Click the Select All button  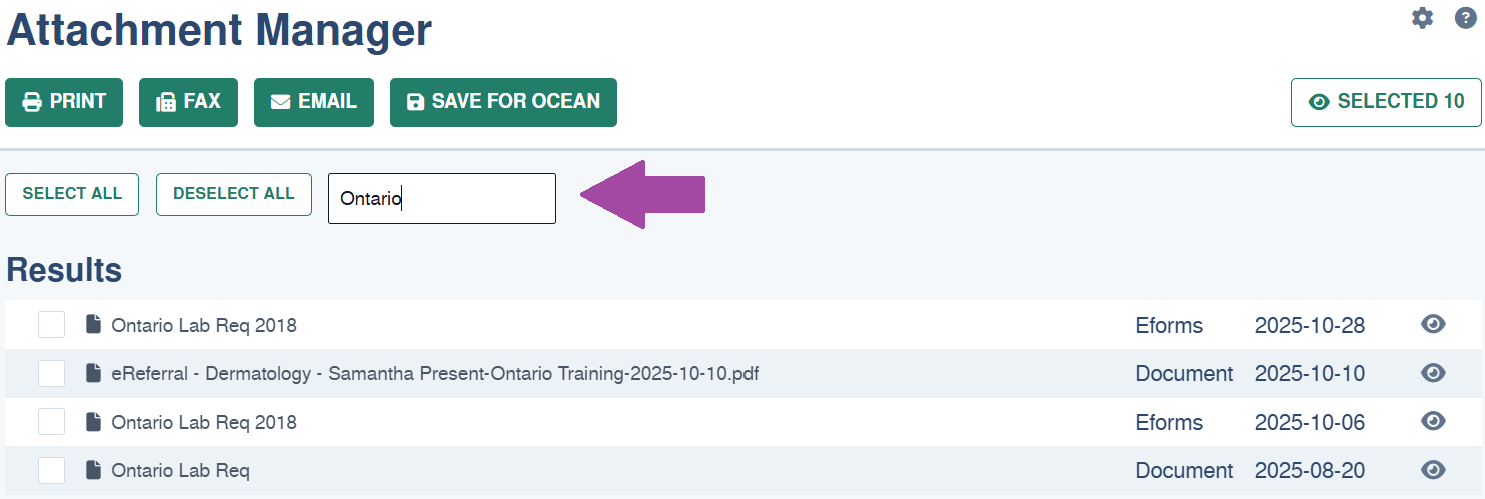pyautogui.click(x=72, y=194)
